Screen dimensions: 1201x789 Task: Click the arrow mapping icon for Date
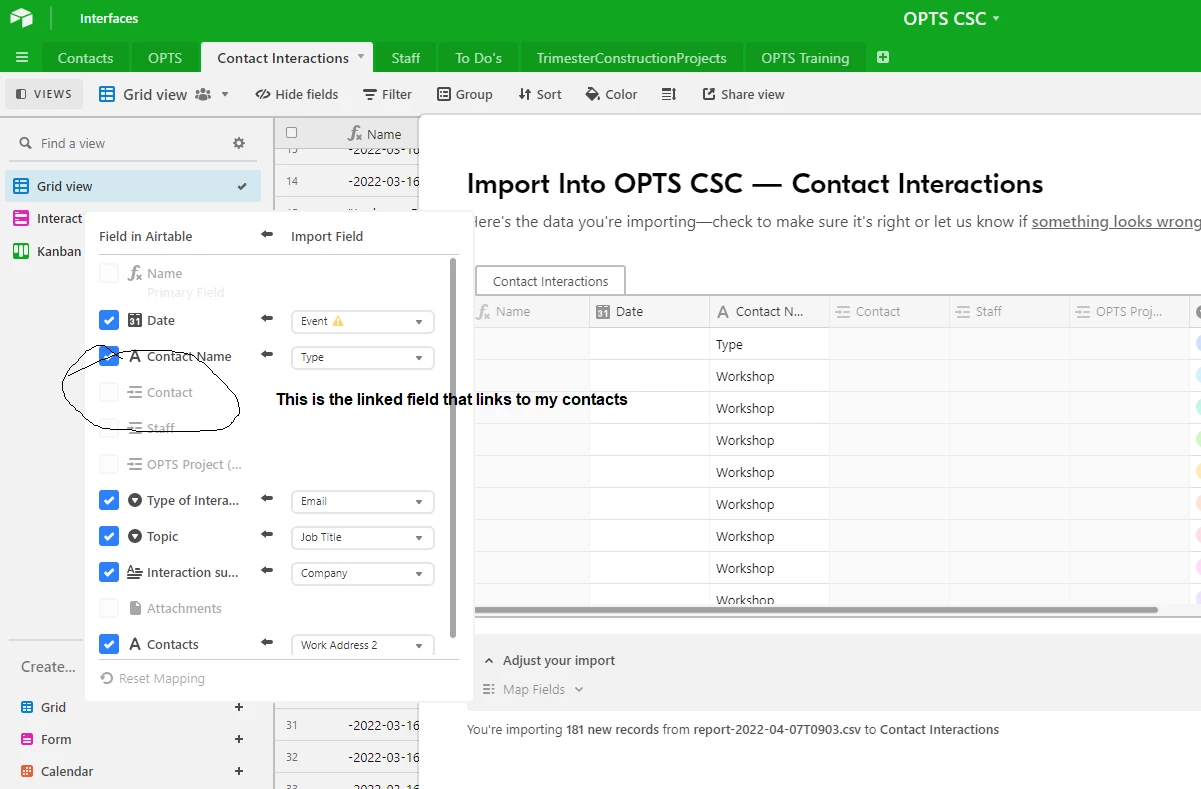click(267, 319)
